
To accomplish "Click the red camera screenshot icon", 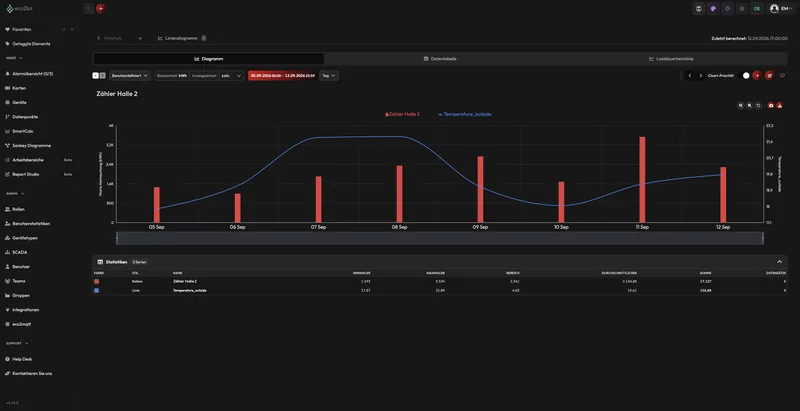I will tap(771, 106).
